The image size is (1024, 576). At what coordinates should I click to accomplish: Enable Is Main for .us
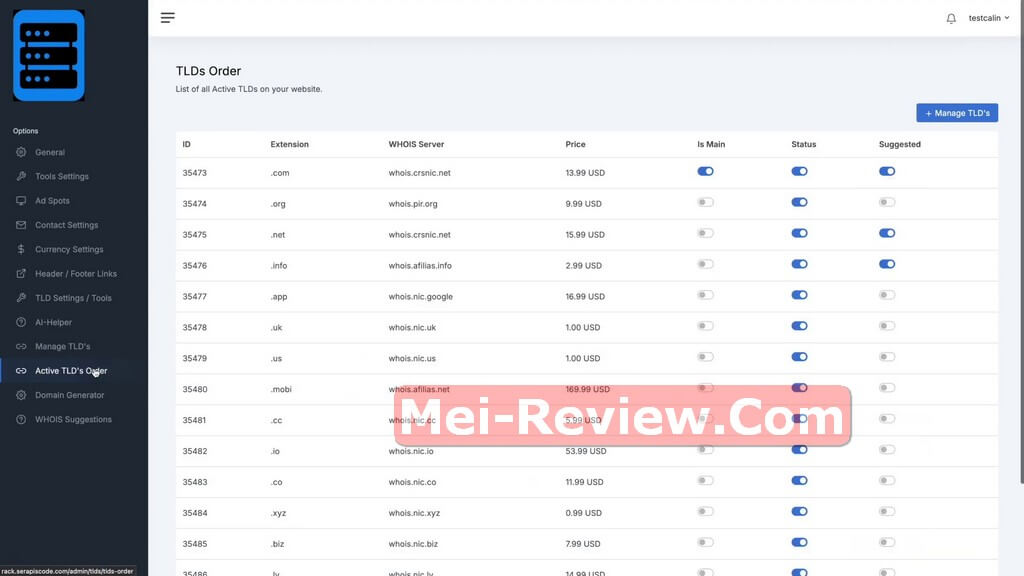705,357
